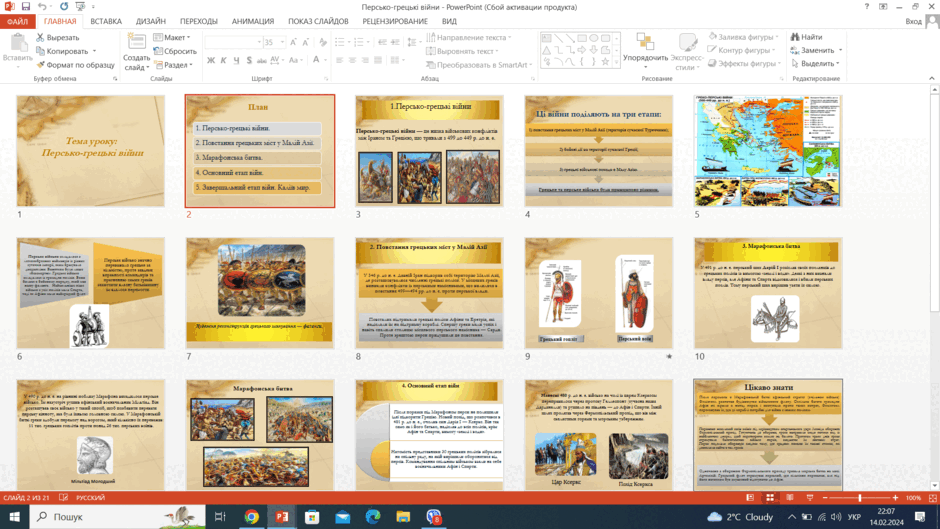Viewport: 940px width, 529px height.
Task: Collapse the ribbon with the chevron
Action: click(931, 78)
